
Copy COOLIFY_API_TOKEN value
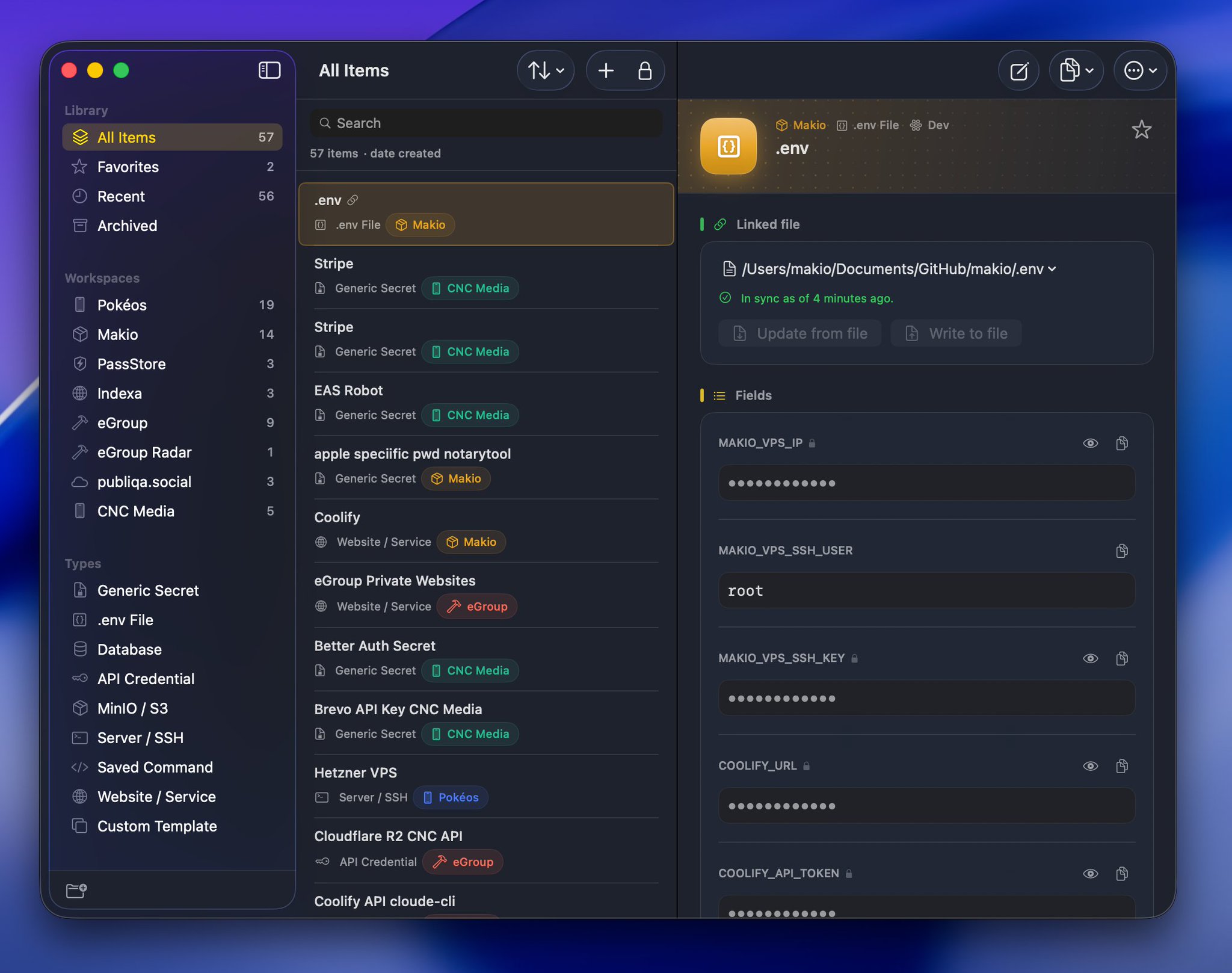pos(1122,874)
